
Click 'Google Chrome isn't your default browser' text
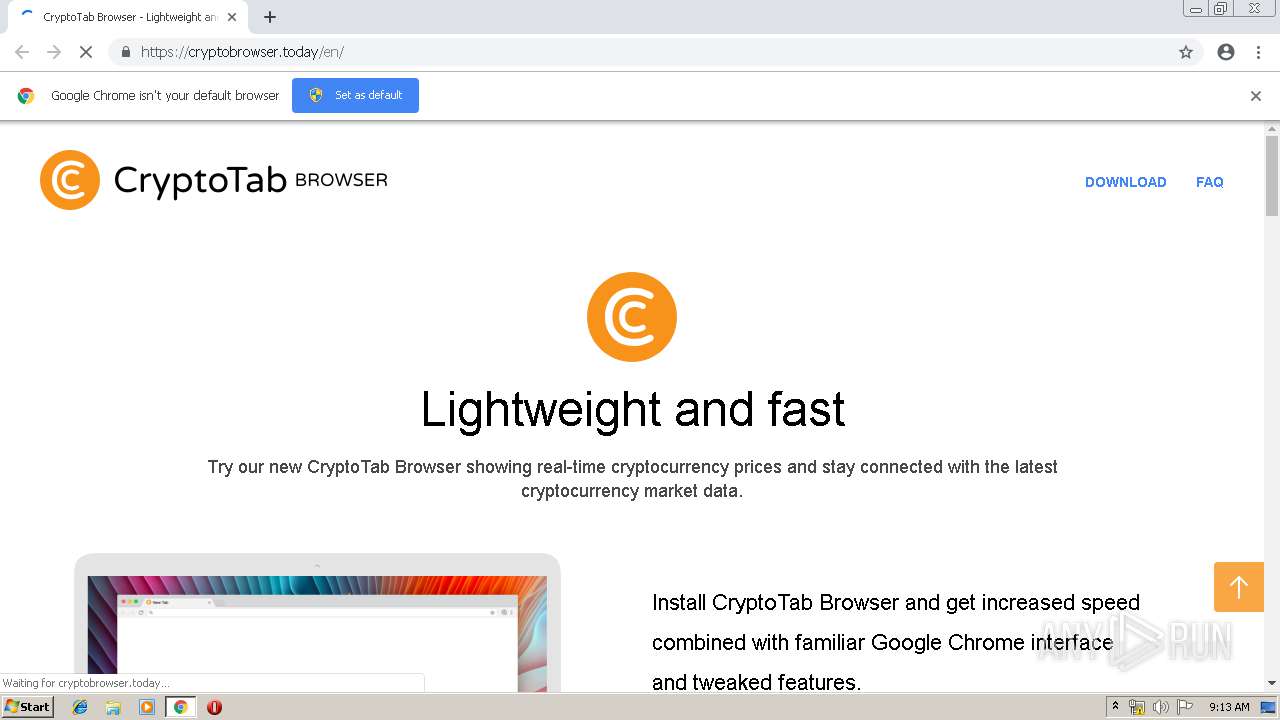165,96
